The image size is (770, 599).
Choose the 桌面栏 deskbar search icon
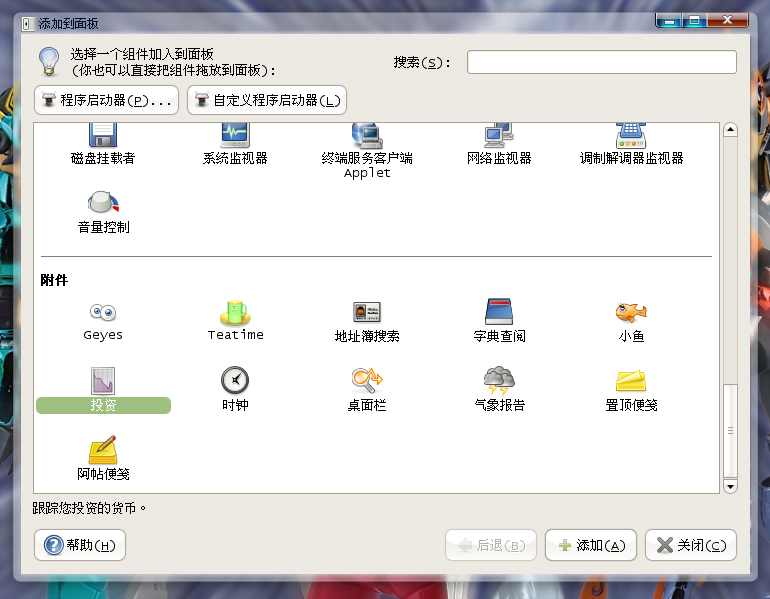click(x=367, y=381)
